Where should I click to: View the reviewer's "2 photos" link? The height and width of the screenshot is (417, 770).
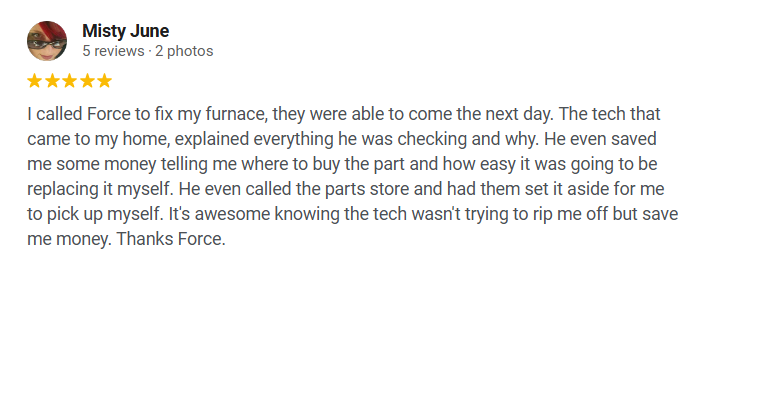point(184,51)
